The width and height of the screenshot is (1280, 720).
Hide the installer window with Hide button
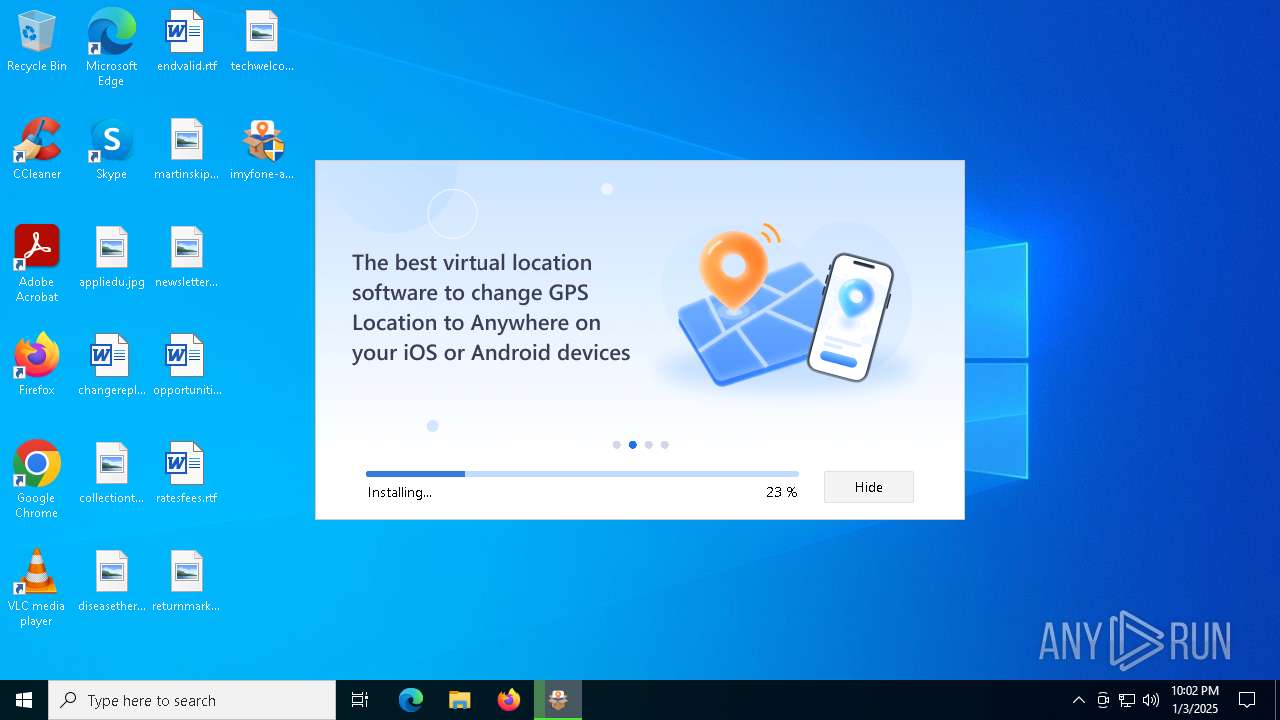(x=868, y=487)
